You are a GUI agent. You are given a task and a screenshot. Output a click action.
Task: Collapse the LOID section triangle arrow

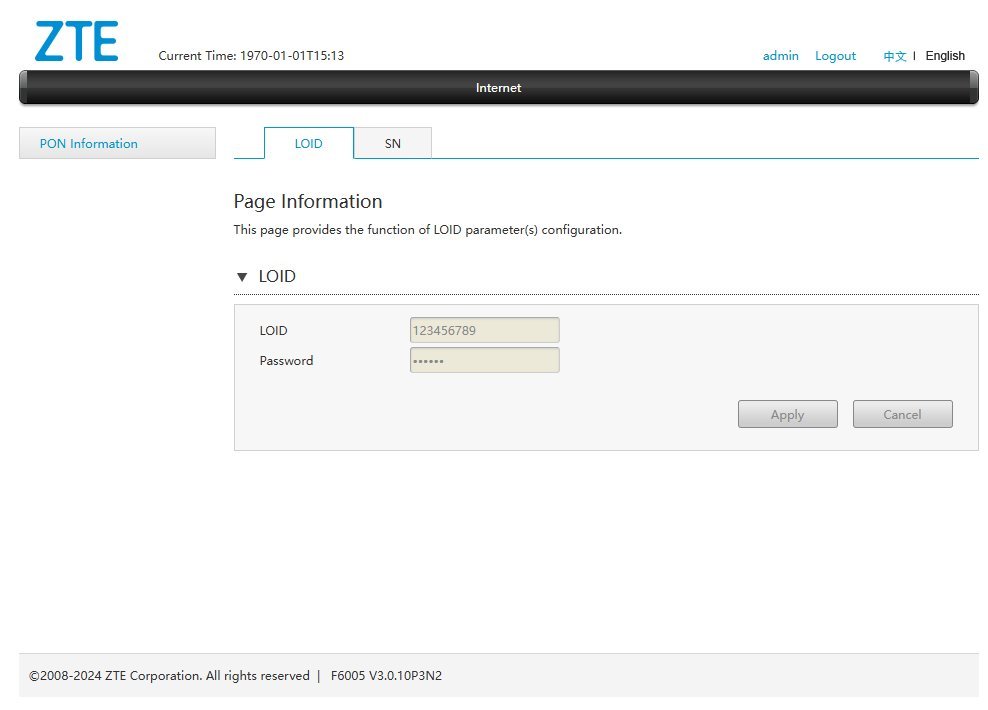242,277
